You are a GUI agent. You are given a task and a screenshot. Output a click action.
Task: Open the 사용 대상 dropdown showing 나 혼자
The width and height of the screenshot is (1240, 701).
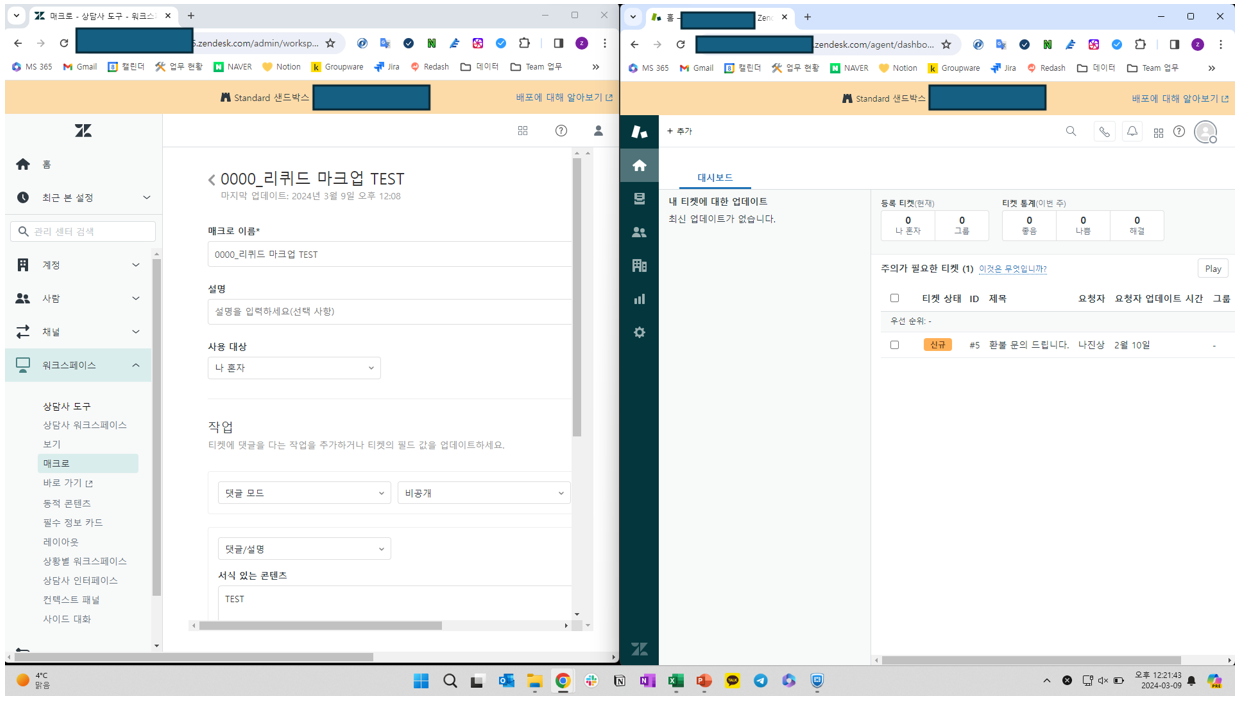coord(293,367)
